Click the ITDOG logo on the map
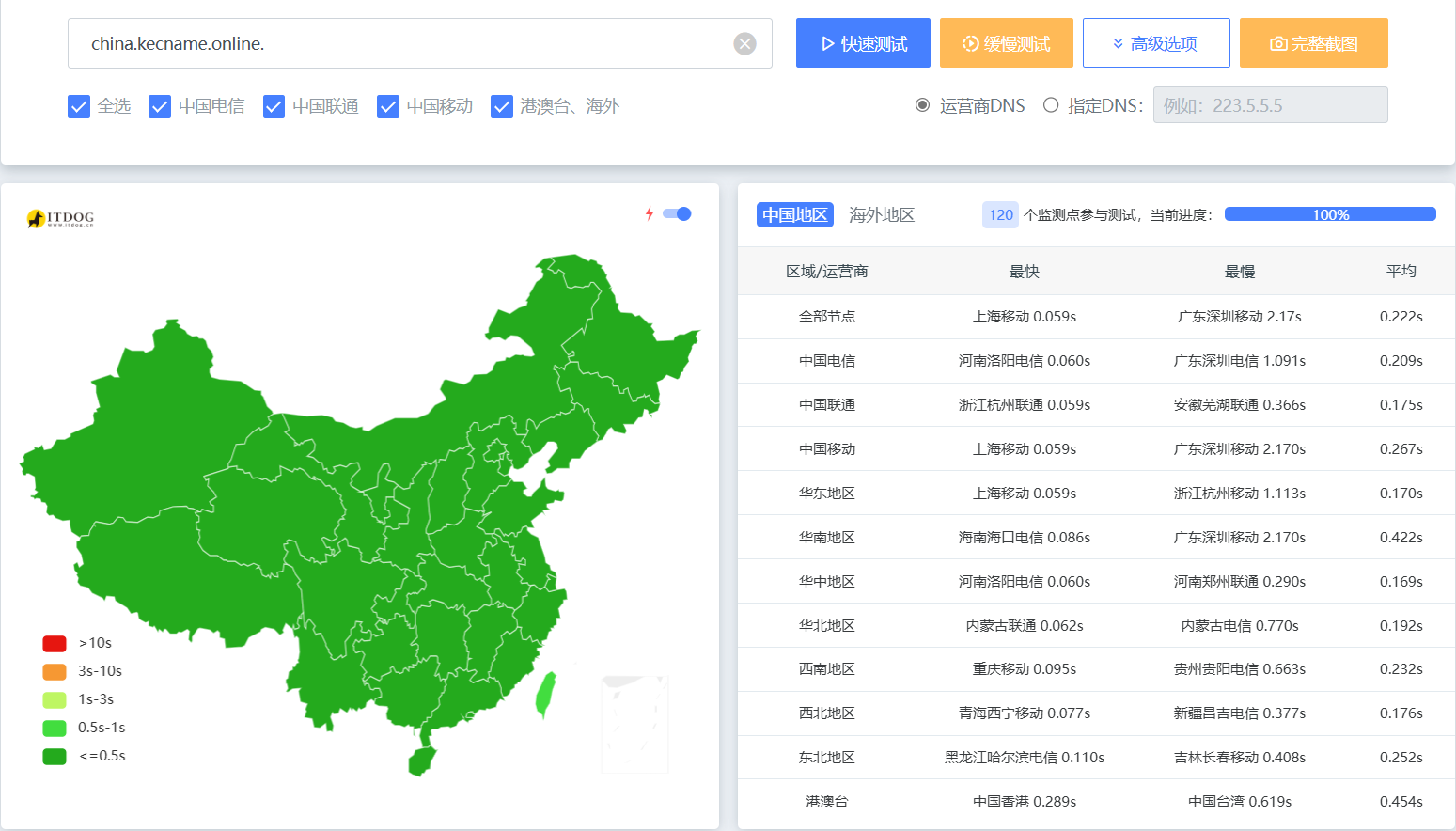1456x831 pixels. coord(60,218)
